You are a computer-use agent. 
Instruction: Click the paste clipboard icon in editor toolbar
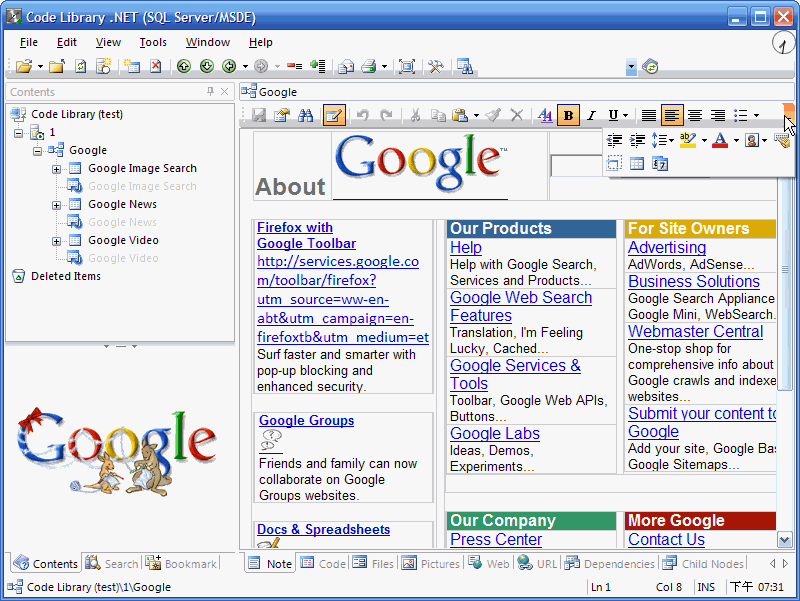coord(460,115)
